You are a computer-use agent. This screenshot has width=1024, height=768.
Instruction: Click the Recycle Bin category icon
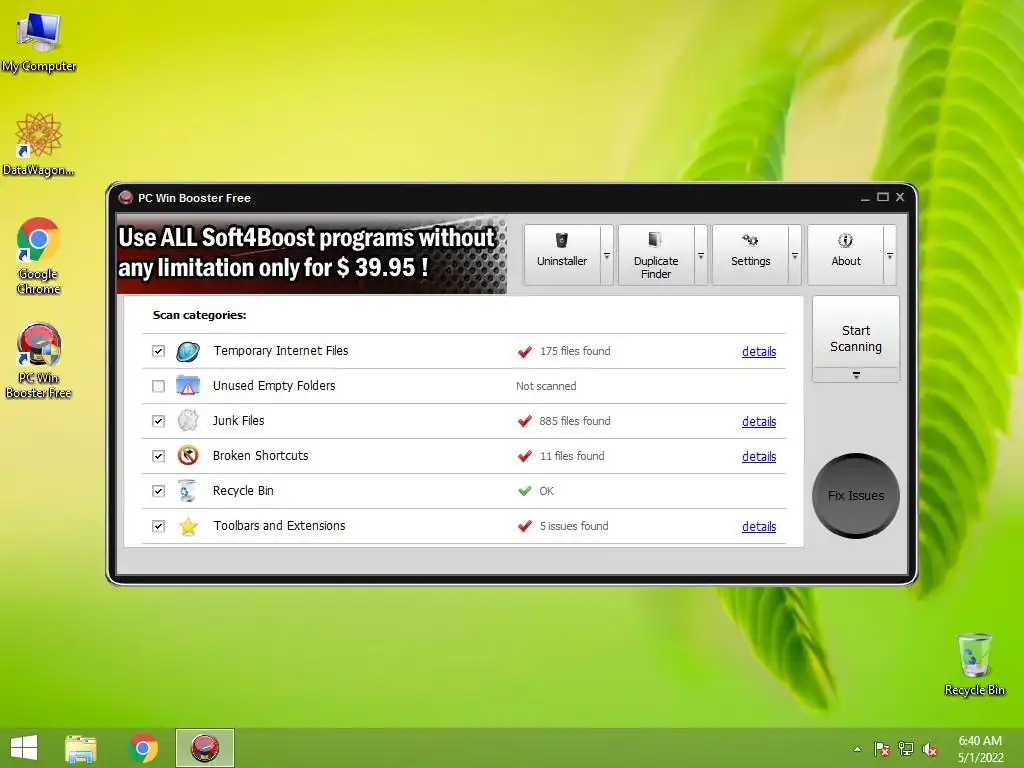tap(188, 490)
